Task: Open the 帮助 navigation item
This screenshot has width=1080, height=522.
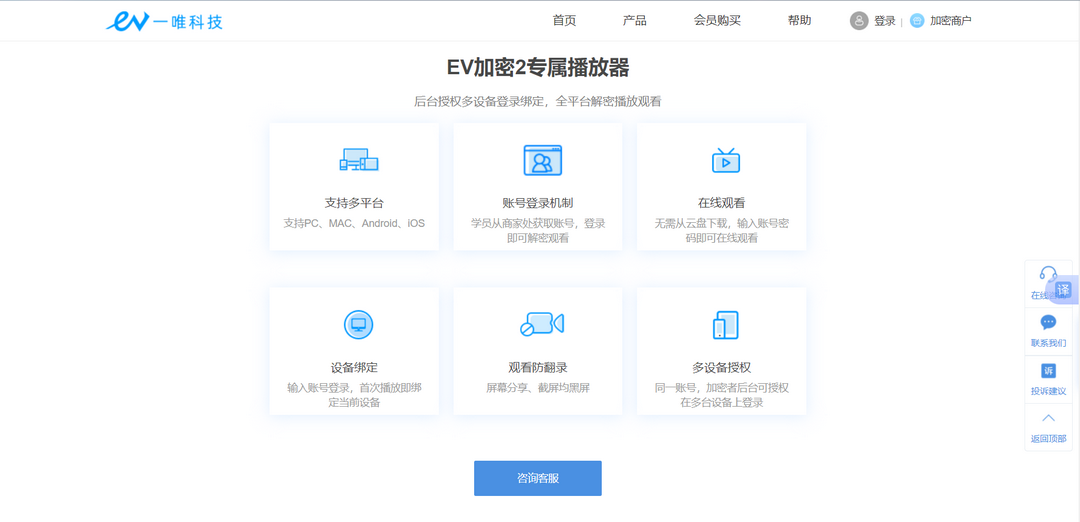Action: [799, 21]
